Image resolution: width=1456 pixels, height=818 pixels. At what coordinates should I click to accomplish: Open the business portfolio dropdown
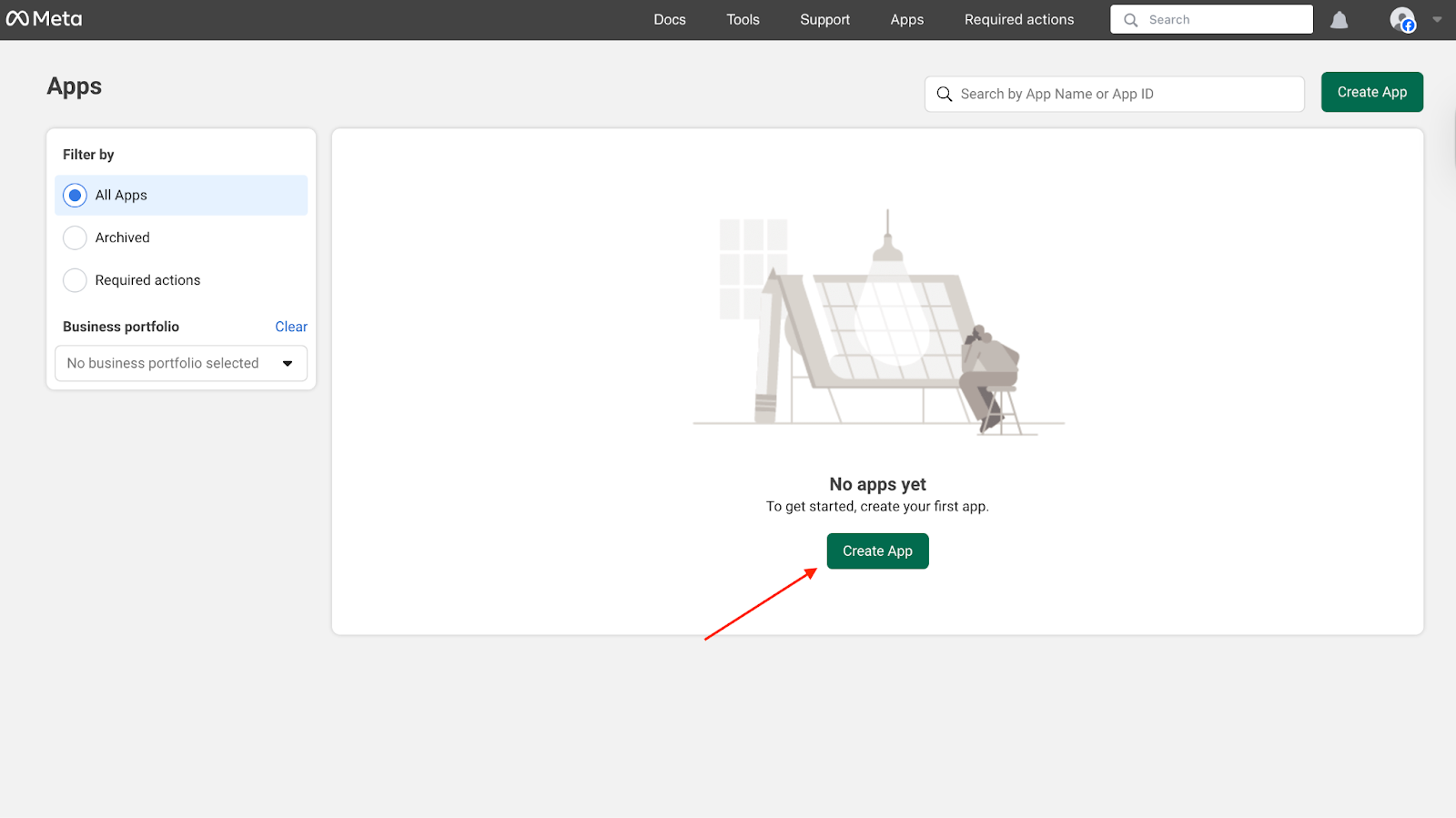coord(181,363)
